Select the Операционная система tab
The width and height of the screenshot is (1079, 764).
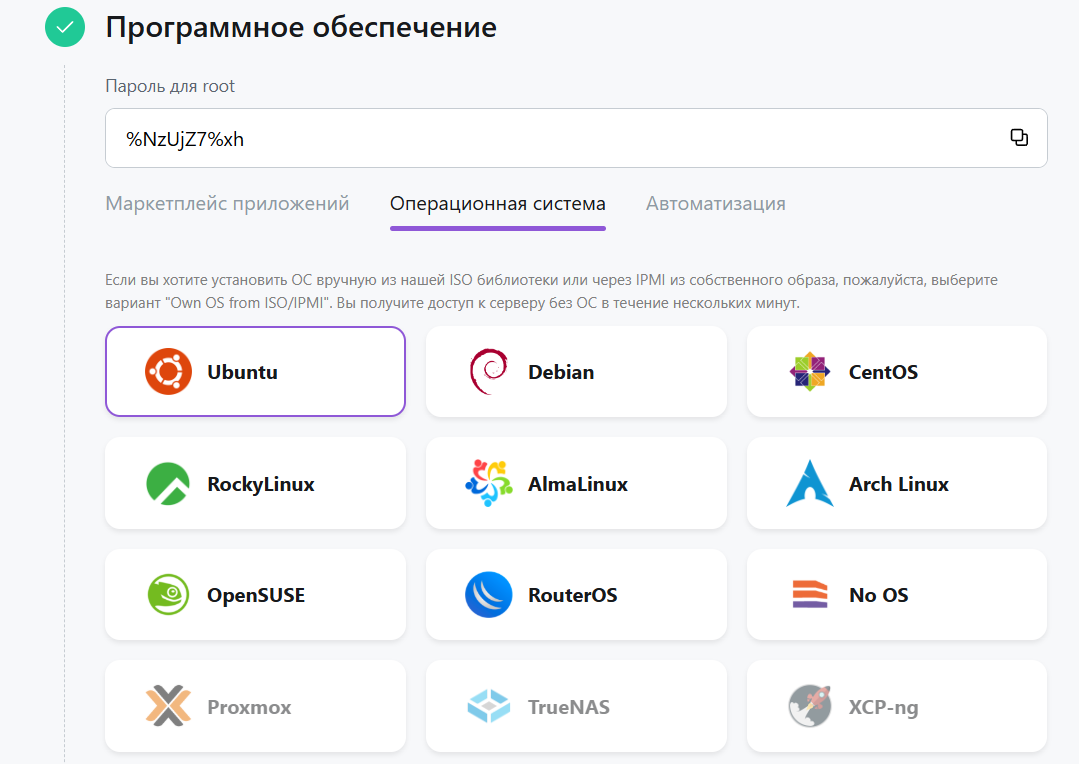498,204
